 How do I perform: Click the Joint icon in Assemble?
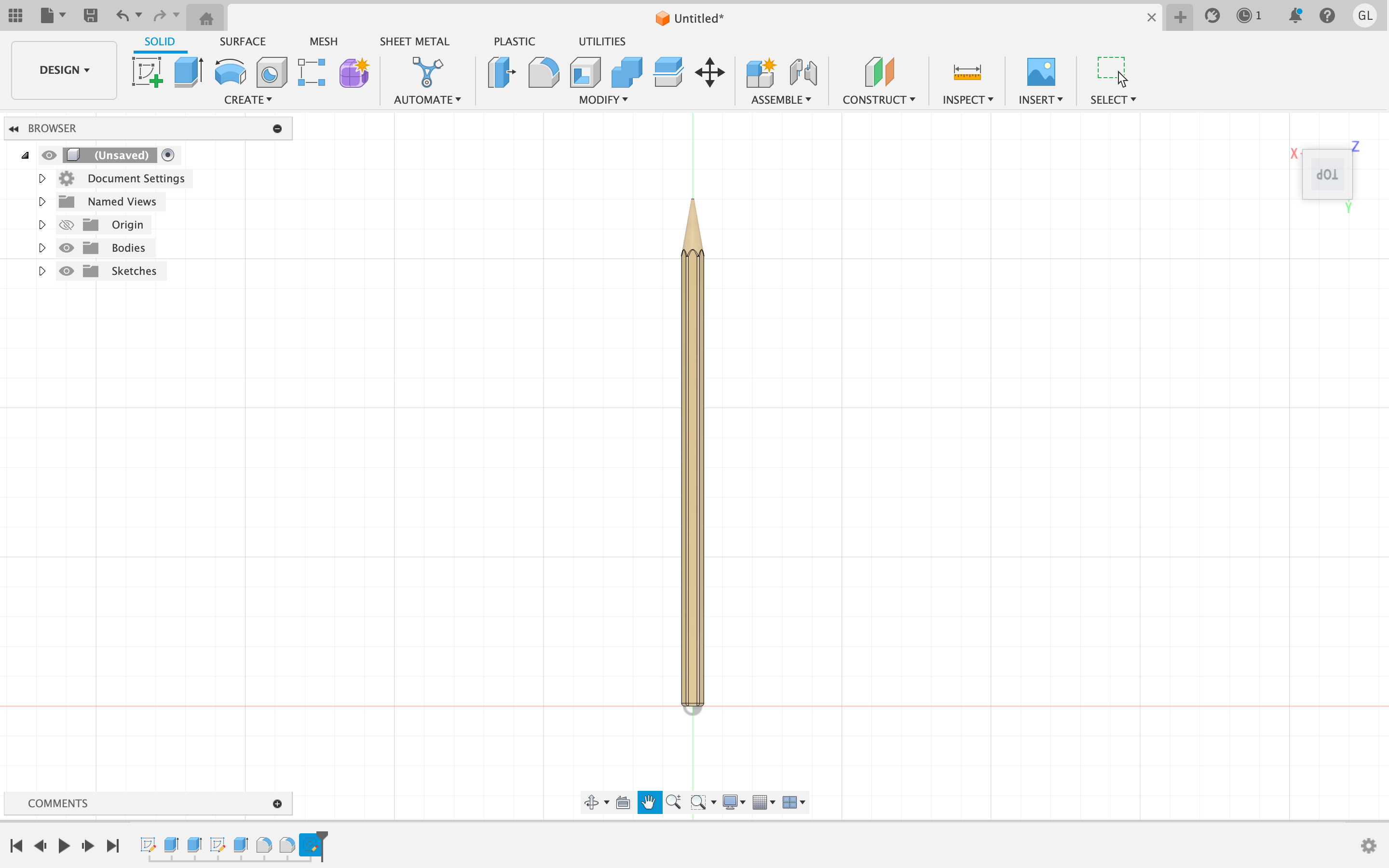(x=803, y=72)
